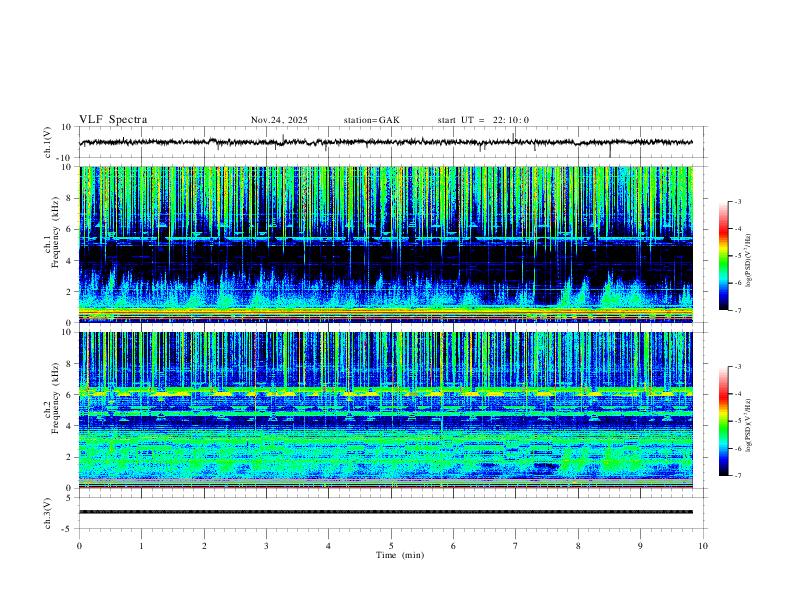Image resolution: width=792 pixels, height=612 pixels.
Task: Click the "-7" label on ch.1 colorbar
Action: click(x=737, y=310)
